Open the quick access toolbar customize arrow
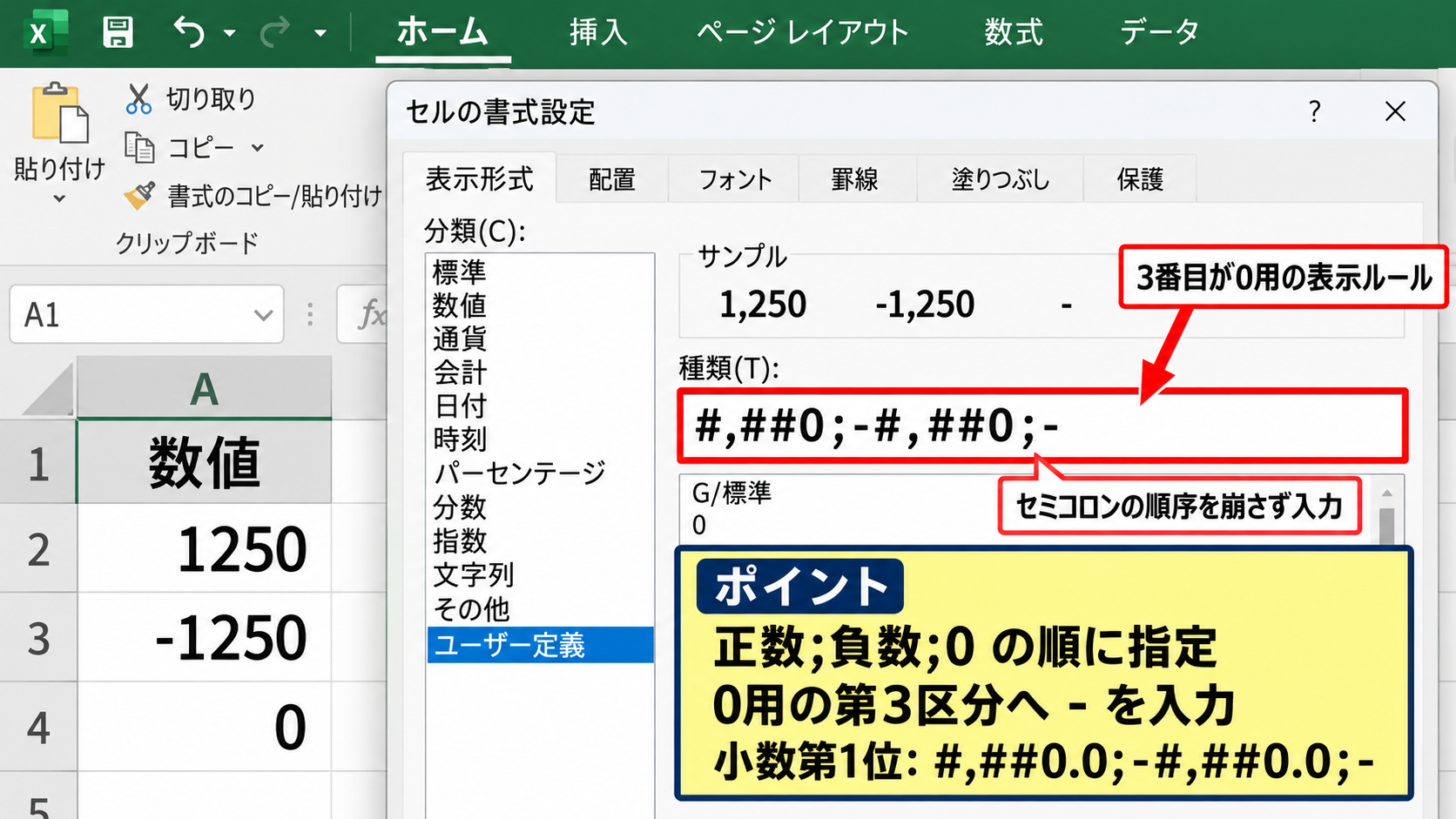The height and width of the screenshot is (819, 1456). click(320, 33)
